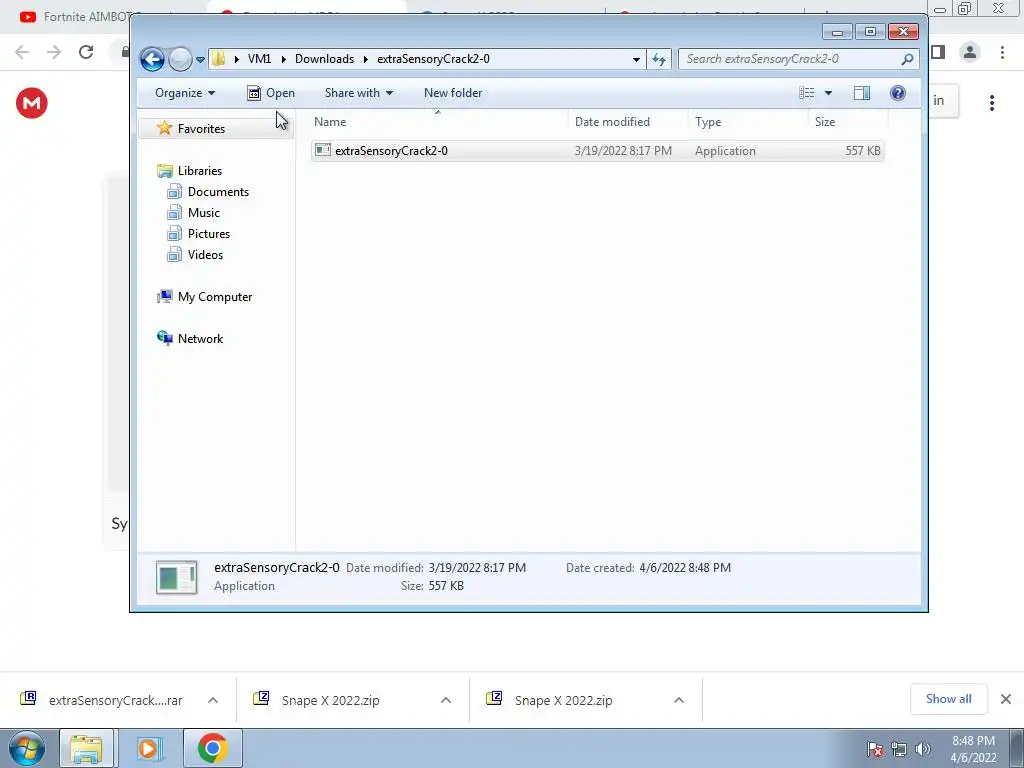Open the volume speaker tray icon
This screenshot has height=768, width=1024.
click(923, 749)
